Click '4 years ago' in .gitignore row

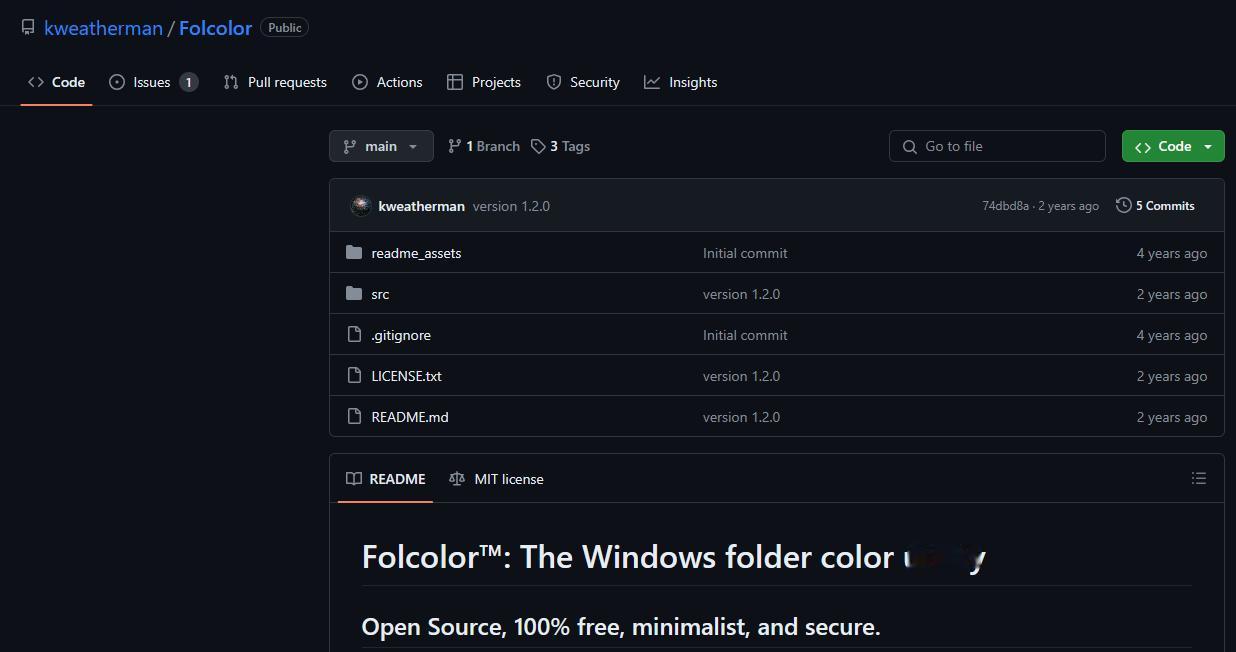1171,335
